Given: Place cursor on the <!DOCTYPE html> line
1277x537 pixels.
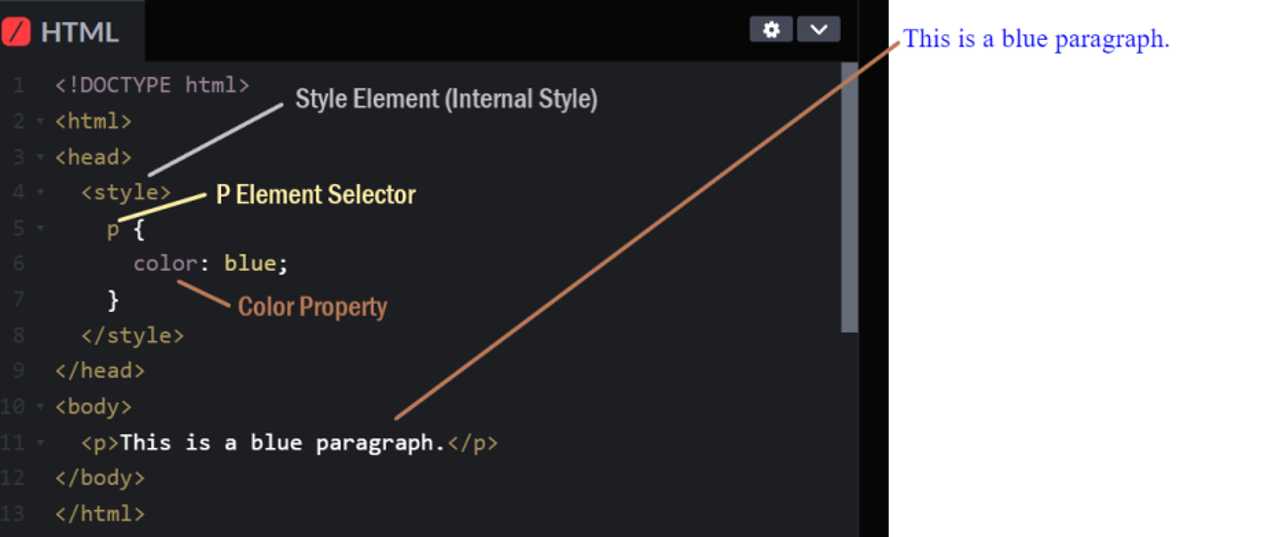Looking at the screenshot, I should point(152,86).
